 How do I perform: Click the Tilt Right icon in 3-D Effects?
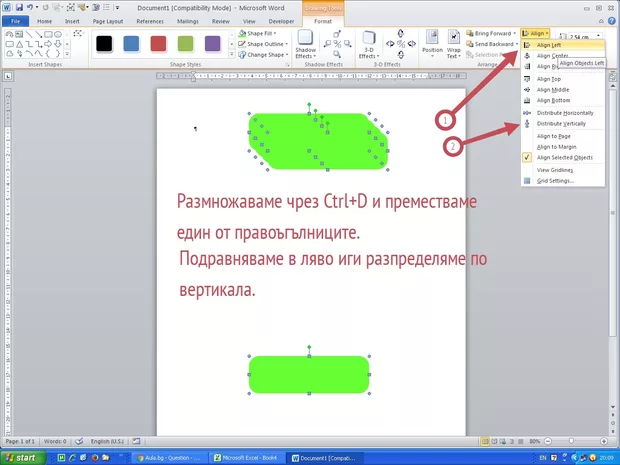pos(411,44)
